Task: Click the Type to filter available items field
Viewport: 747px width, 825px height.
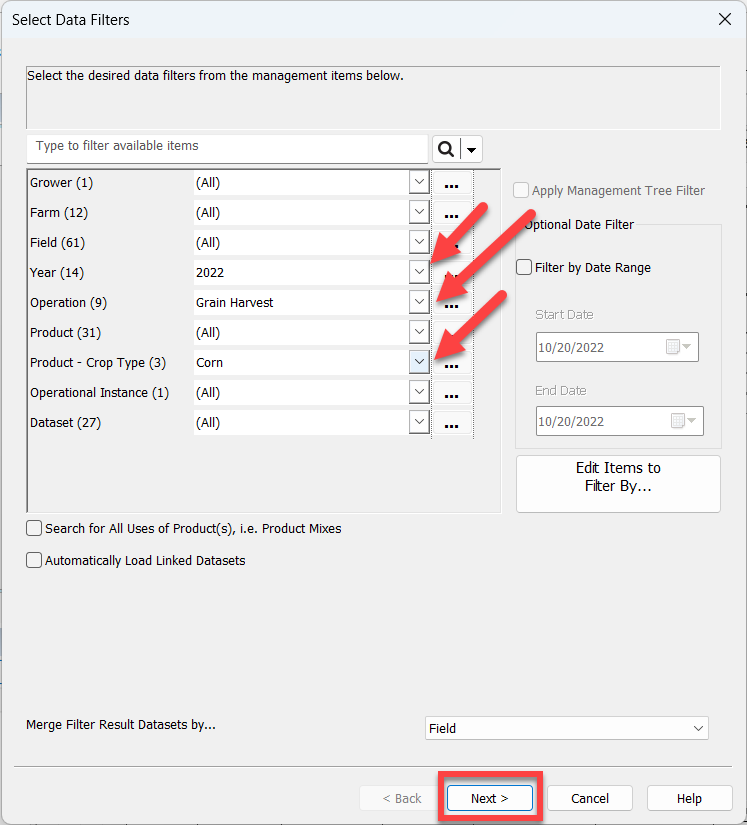Action: pyautogui.click(x=226, y=147)
